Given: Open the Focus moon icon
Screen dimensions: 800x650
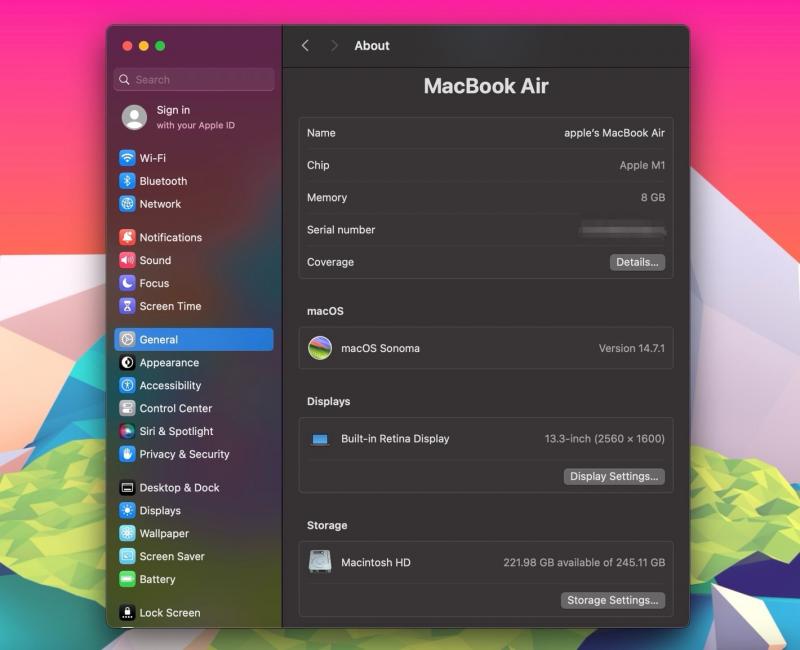Looking at the screenshot, I should click(127, 283).
